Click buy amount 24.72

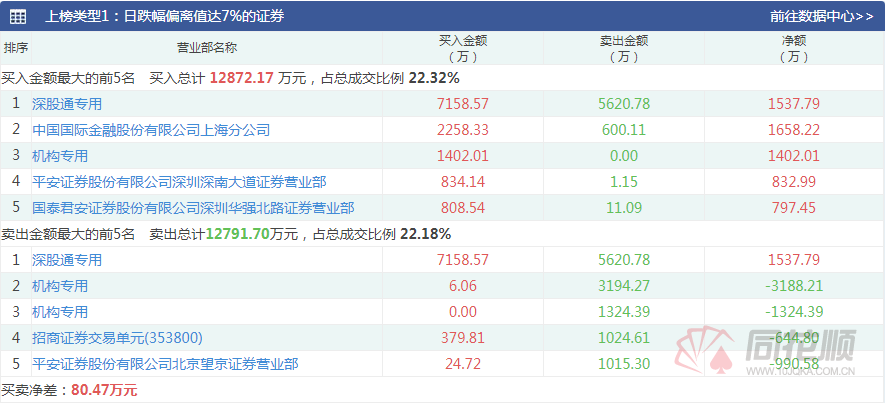click(463, 363)
